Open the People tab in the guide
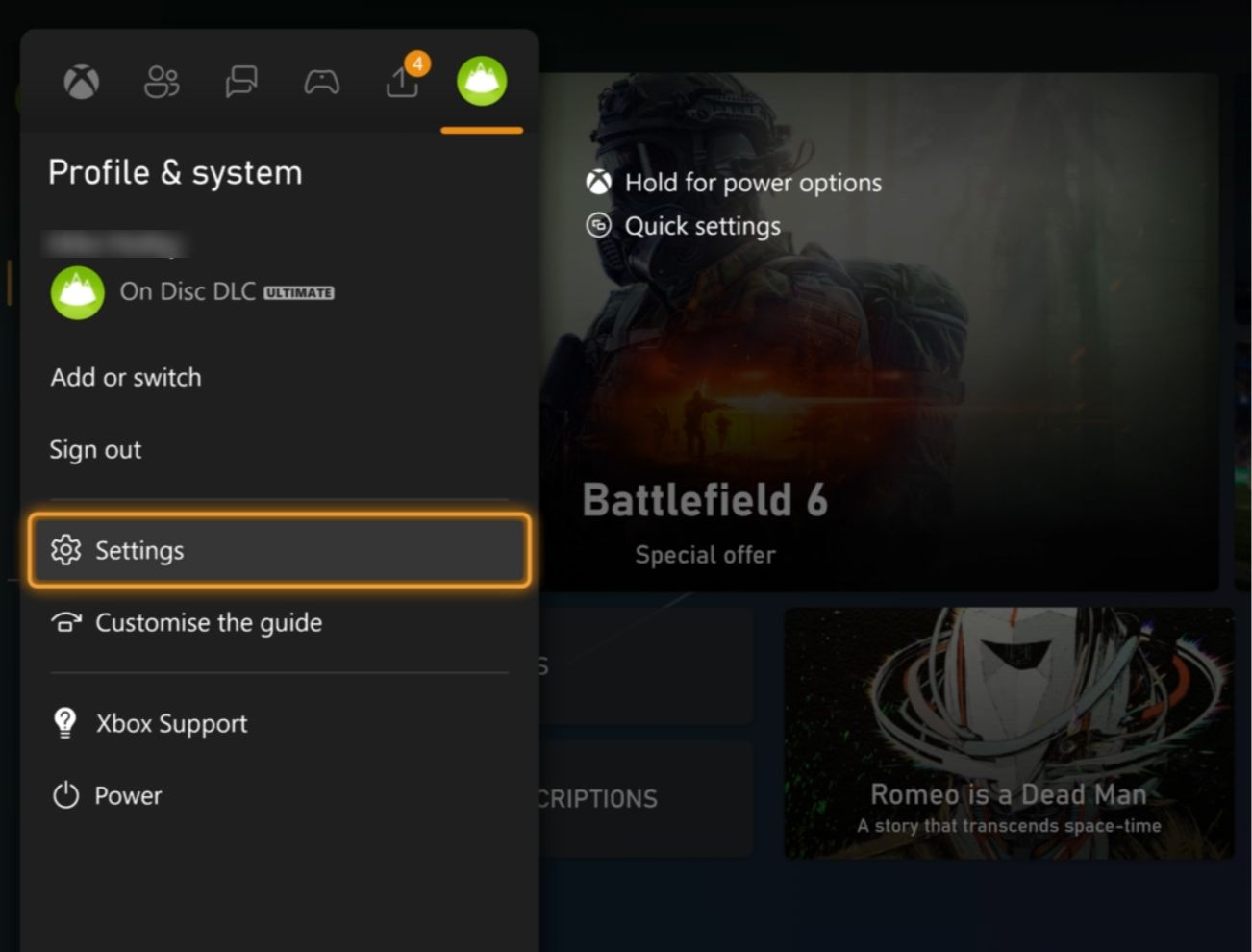 pos(162,82)
